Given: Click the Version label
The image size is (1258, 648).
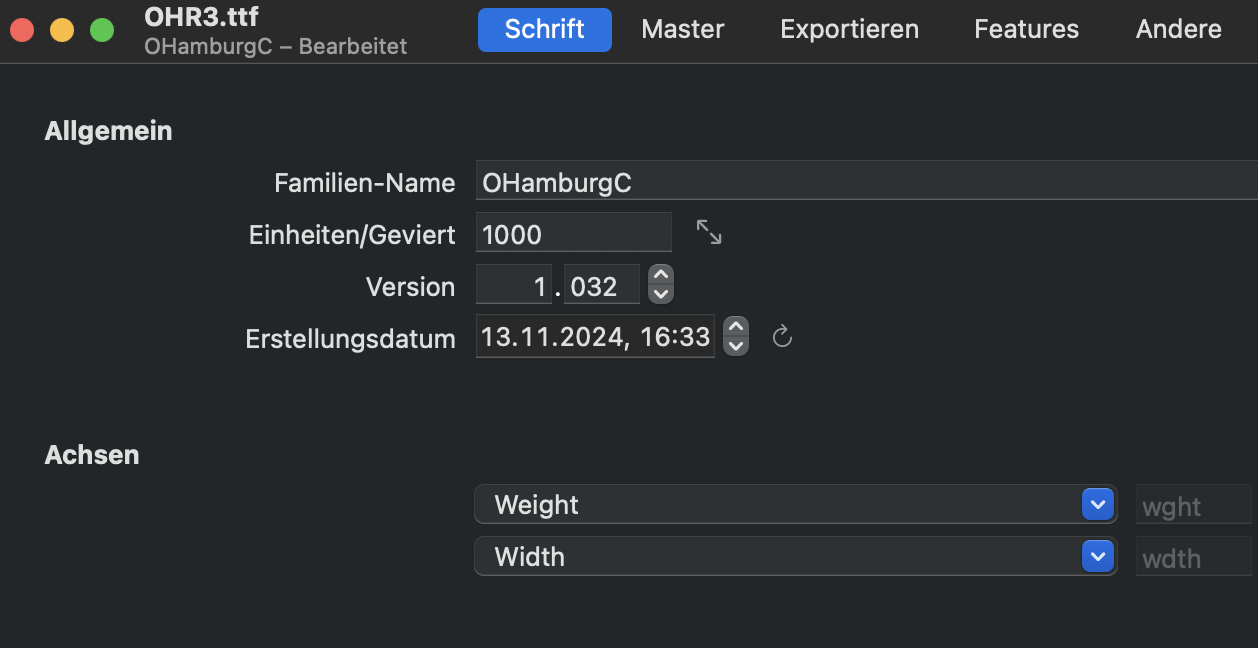Looking at the screenshot, I should tap(411, 287).
